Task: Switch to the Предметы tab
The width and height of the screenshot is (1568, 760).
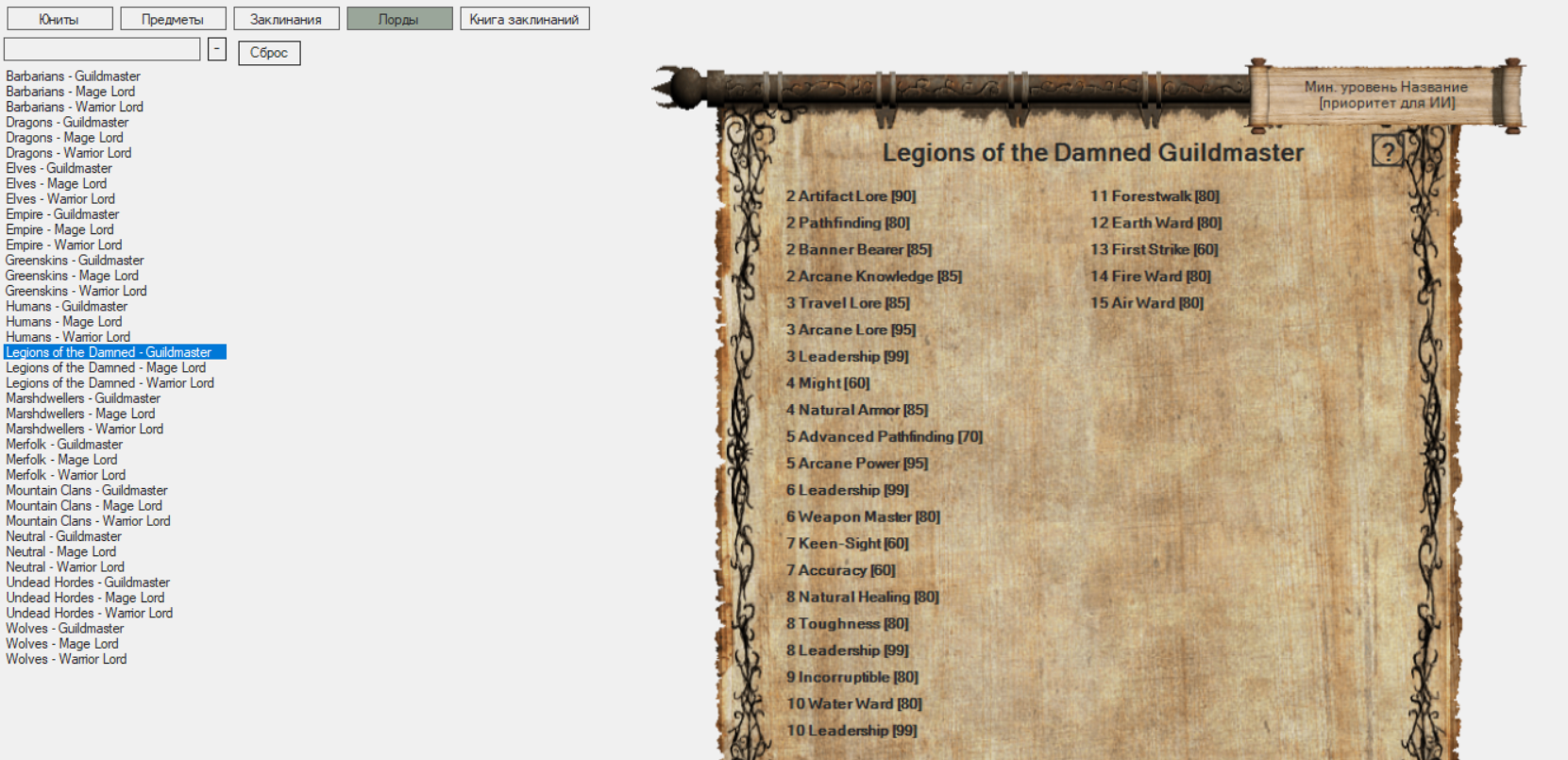Action: (x=173, y=19)
